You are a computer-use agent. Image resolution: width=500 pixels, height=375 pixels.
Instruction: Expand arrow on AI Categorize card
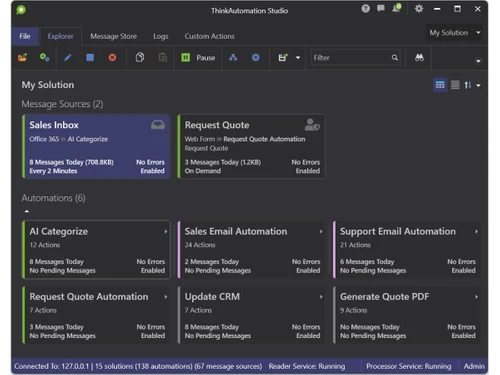(x=166, y=231)
